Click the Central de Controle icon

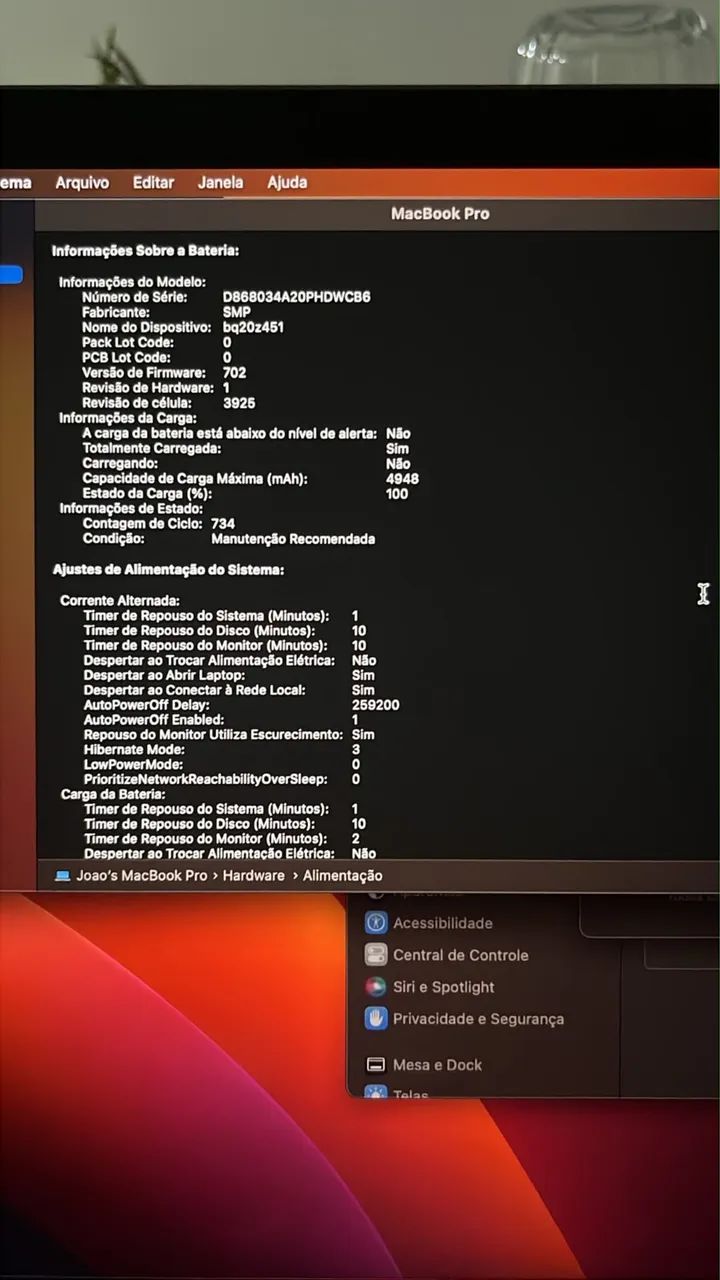click(376, 955)
